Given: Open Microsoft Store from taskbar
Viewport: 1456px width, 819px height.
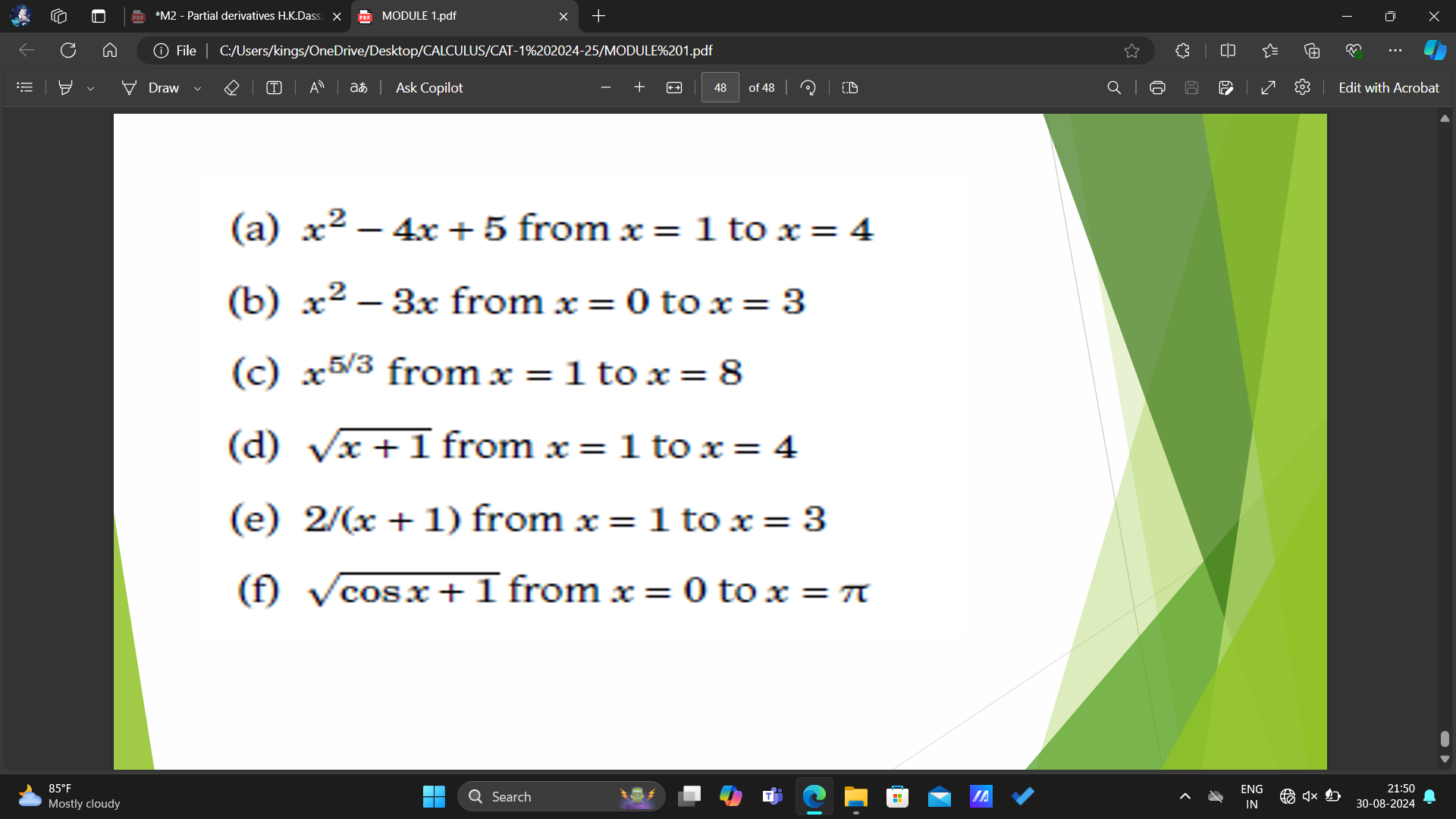Looking at the screenshot, I should (897, 796).
